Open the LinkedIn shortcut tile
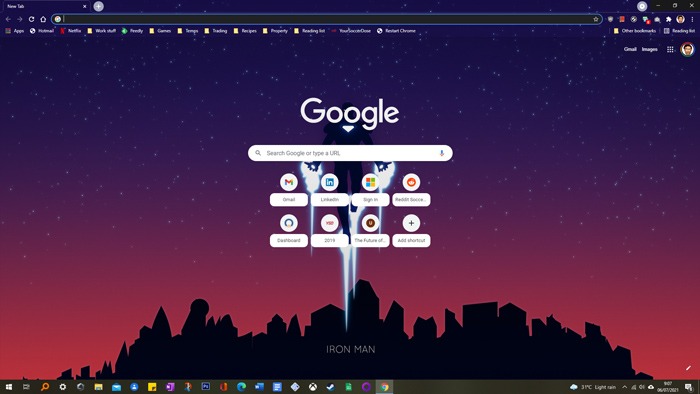The image size is (700, 394). coord(329,190)
